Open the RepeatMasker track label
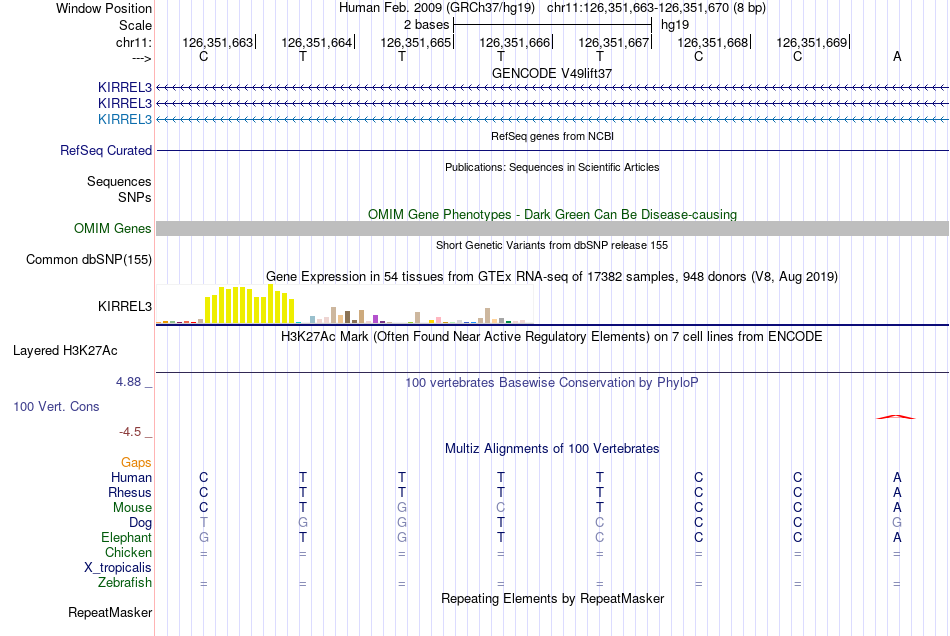Image resolution: width=950 pixels, height=636 pixels. coord(110,612)
